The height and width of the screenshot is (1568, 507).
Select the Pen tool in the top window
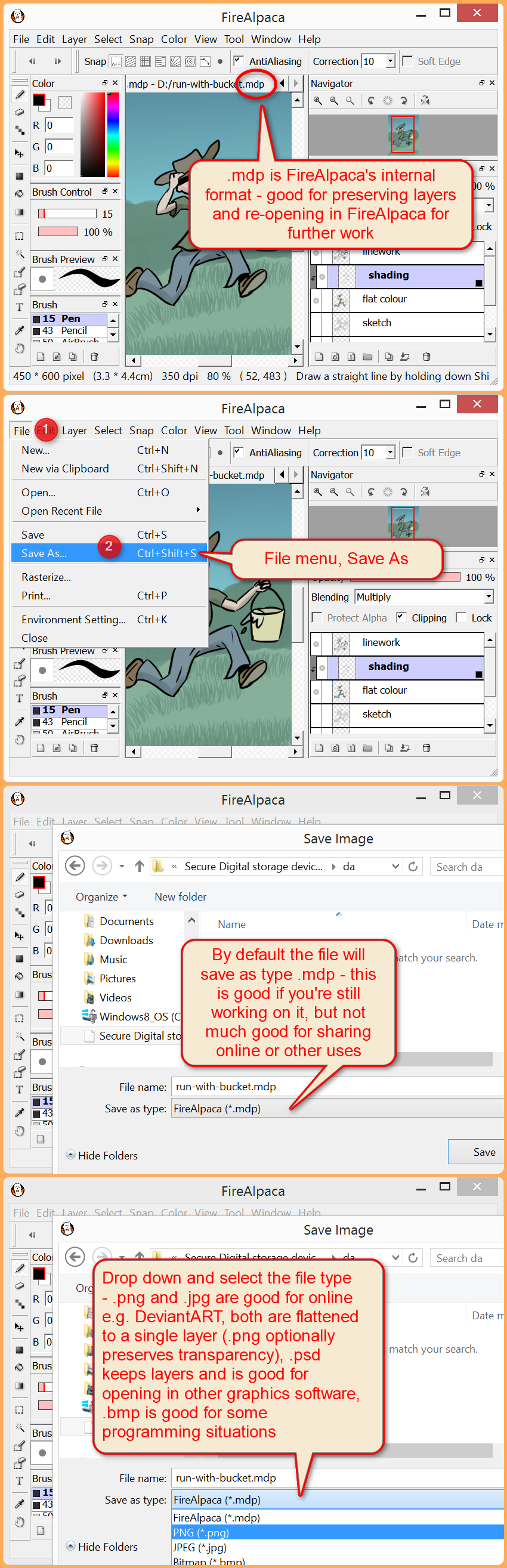coord(20,95)
